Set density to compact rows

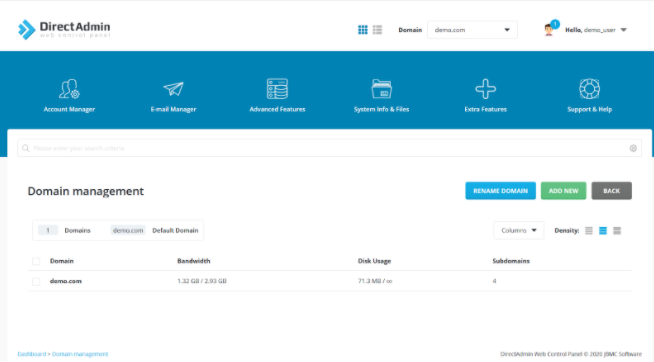click(x=589, y=231)
